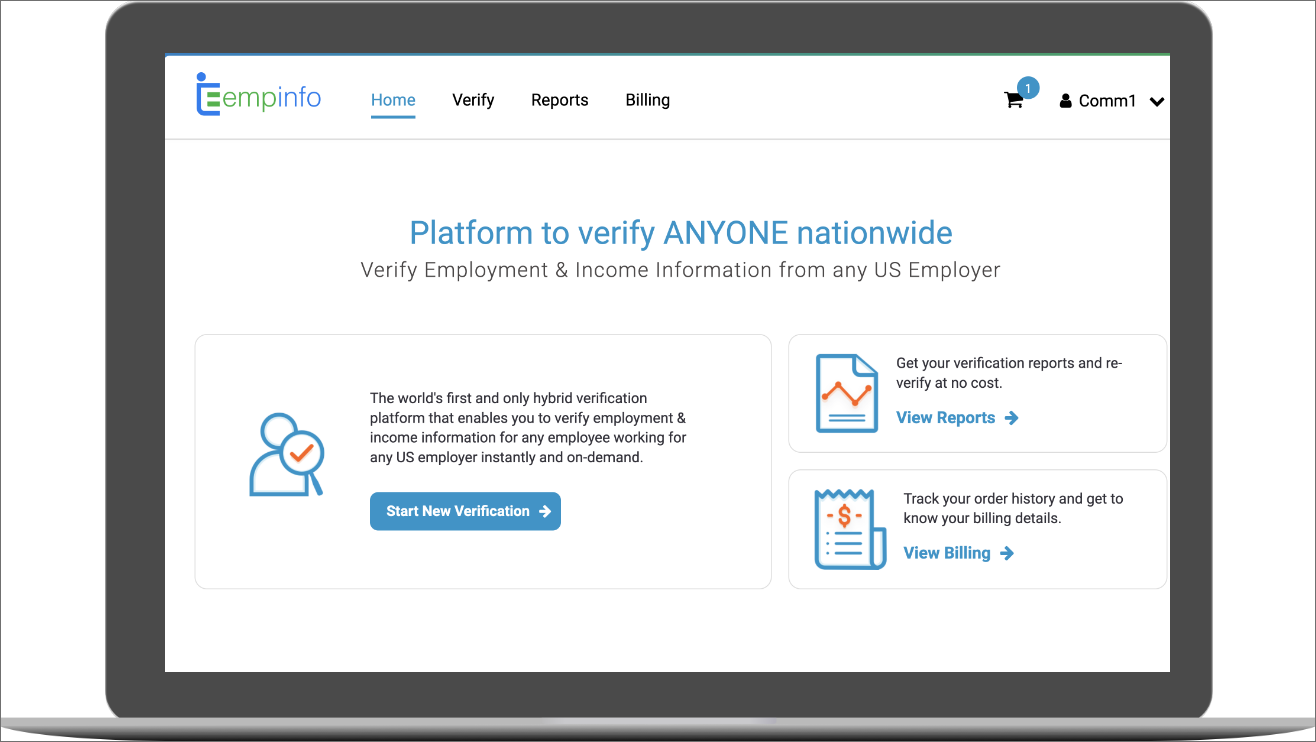Go to the Verify menu item

pos(473,100)
